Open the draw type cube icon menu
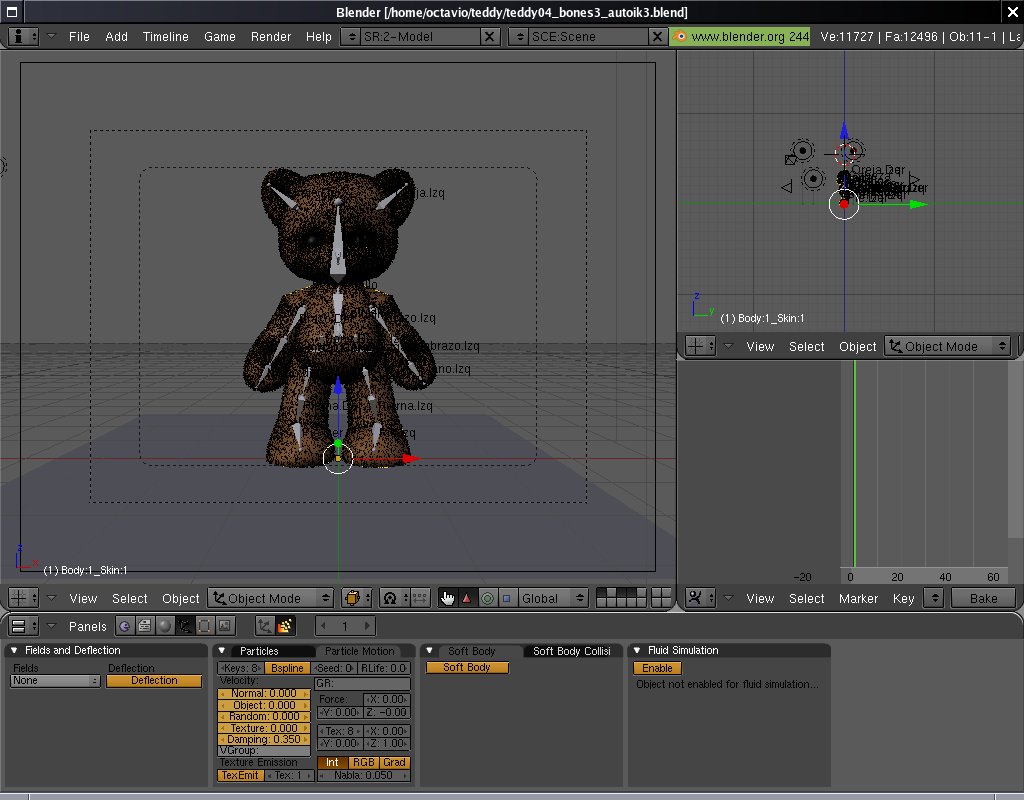Viewport: 1024px width, 800px height. [356, 598]
